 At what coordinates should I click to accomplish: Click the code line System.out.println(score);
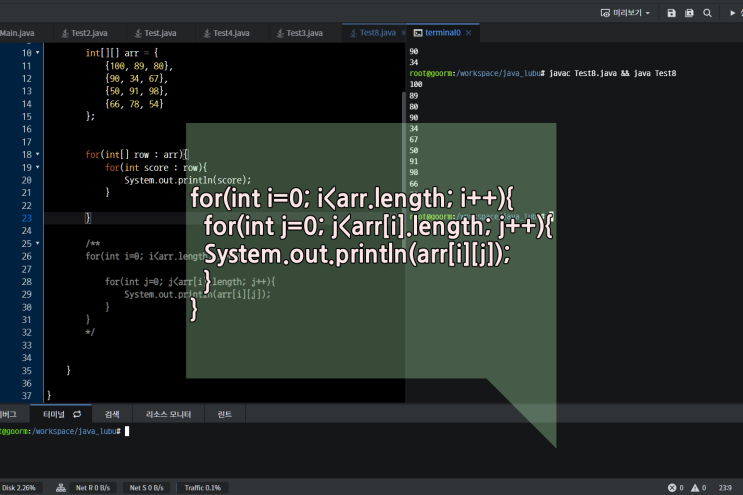[x=188, y=180]
